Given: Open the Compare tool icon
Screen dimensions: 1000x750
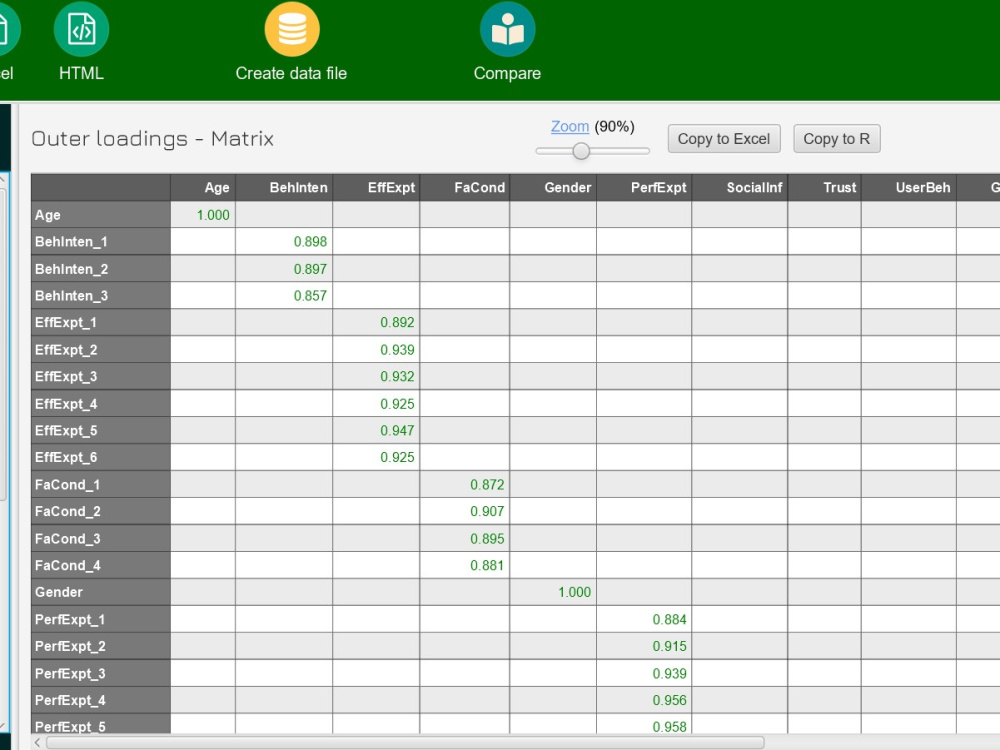Looking at the screenshot, I should (507, 30).
